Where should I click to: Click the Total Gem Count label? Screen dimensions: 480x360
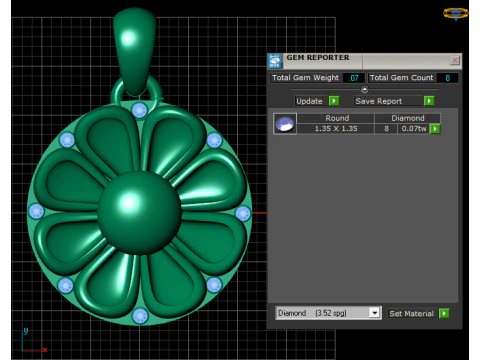tap(401, 78)
